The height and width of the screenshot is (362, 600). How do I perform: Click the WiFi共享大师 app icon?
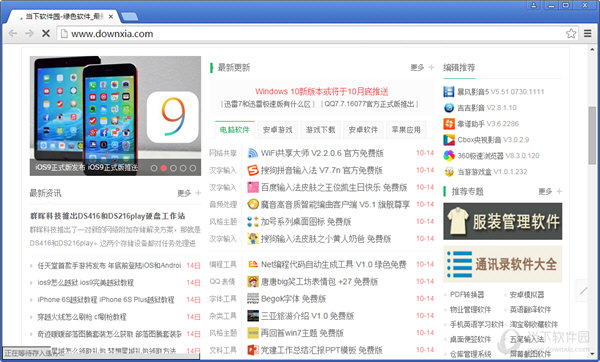pos(253,153)
